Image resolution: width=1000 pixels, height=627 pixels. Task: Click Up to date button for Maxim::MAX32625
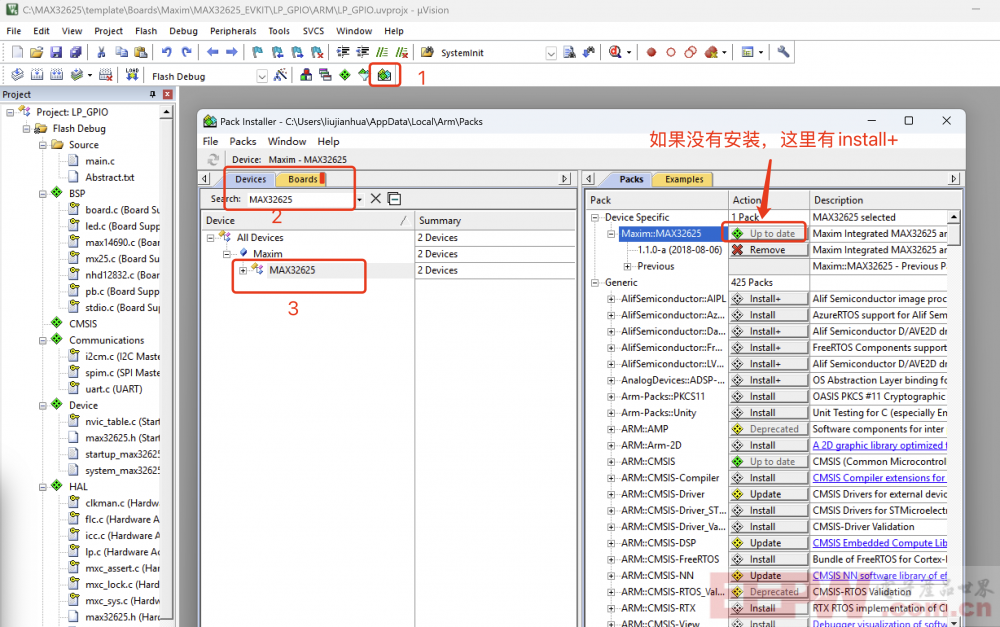pos(768,233)
